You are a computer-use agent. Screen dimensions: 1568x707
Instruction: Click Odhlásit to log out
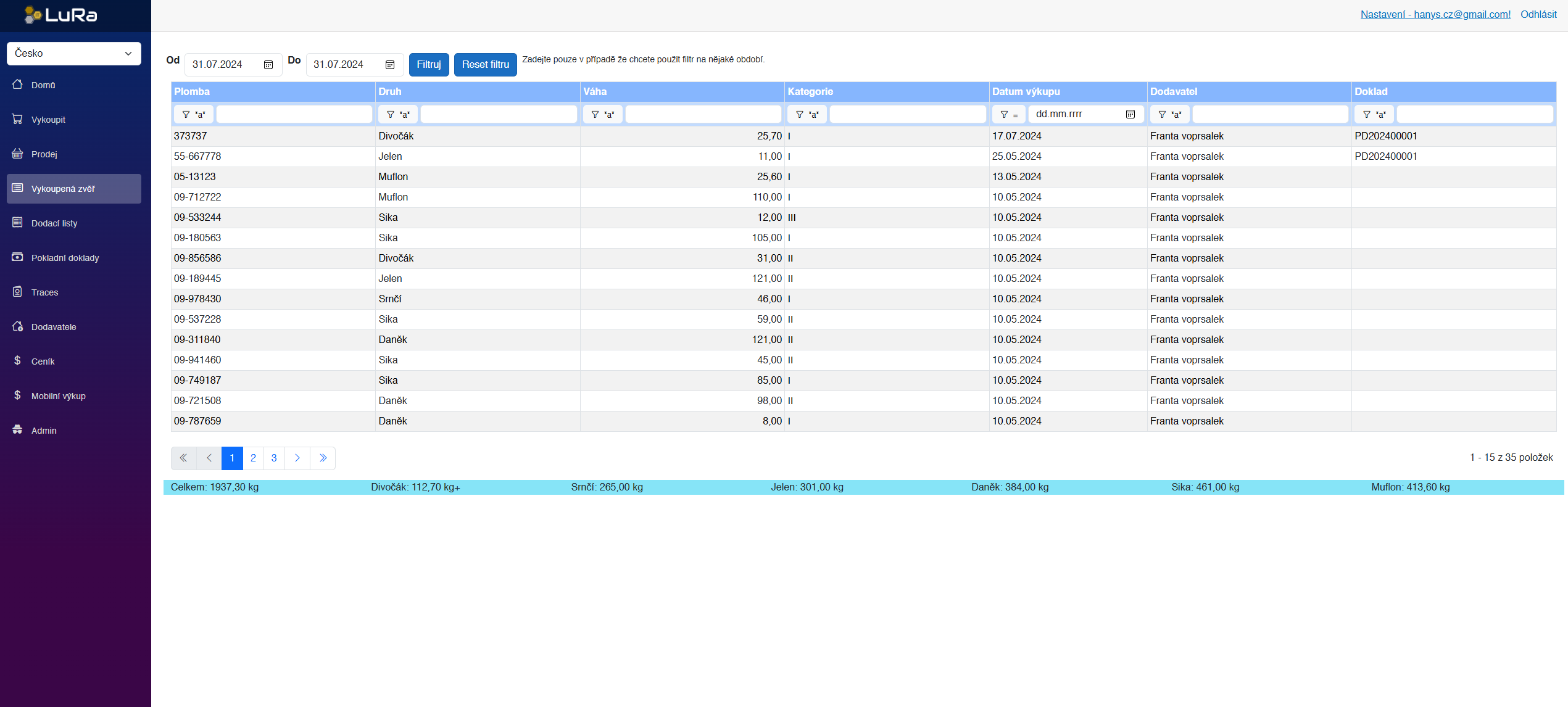click(x=1538, y=14)
